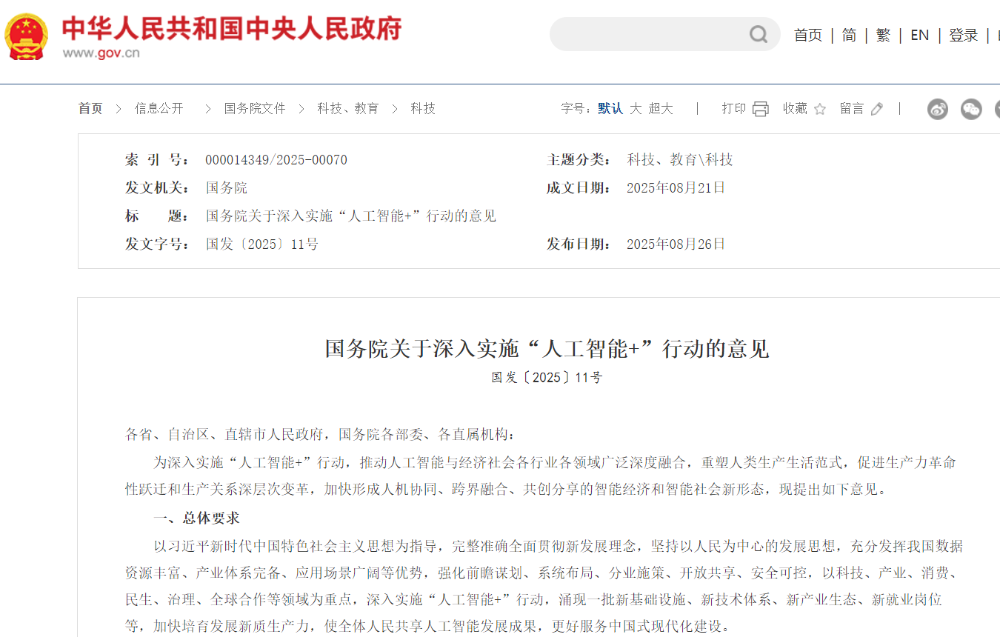This screenshot has height=637, width=1000.
Task: Click the printer icon
Action: coord(760,109)
